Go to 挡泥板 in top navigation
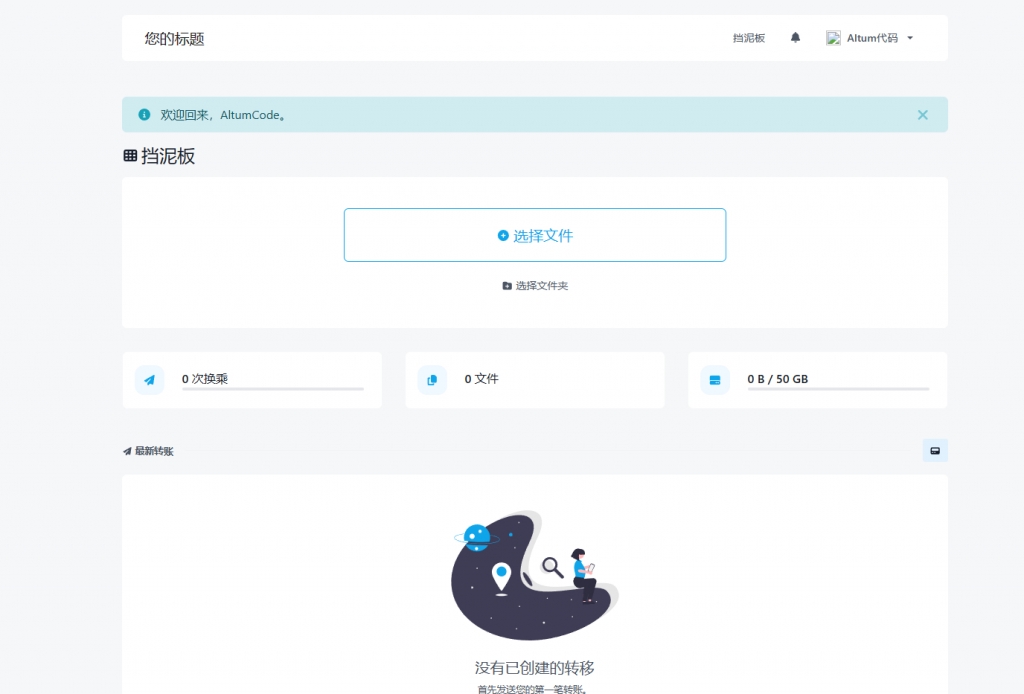 click(748, 38)
